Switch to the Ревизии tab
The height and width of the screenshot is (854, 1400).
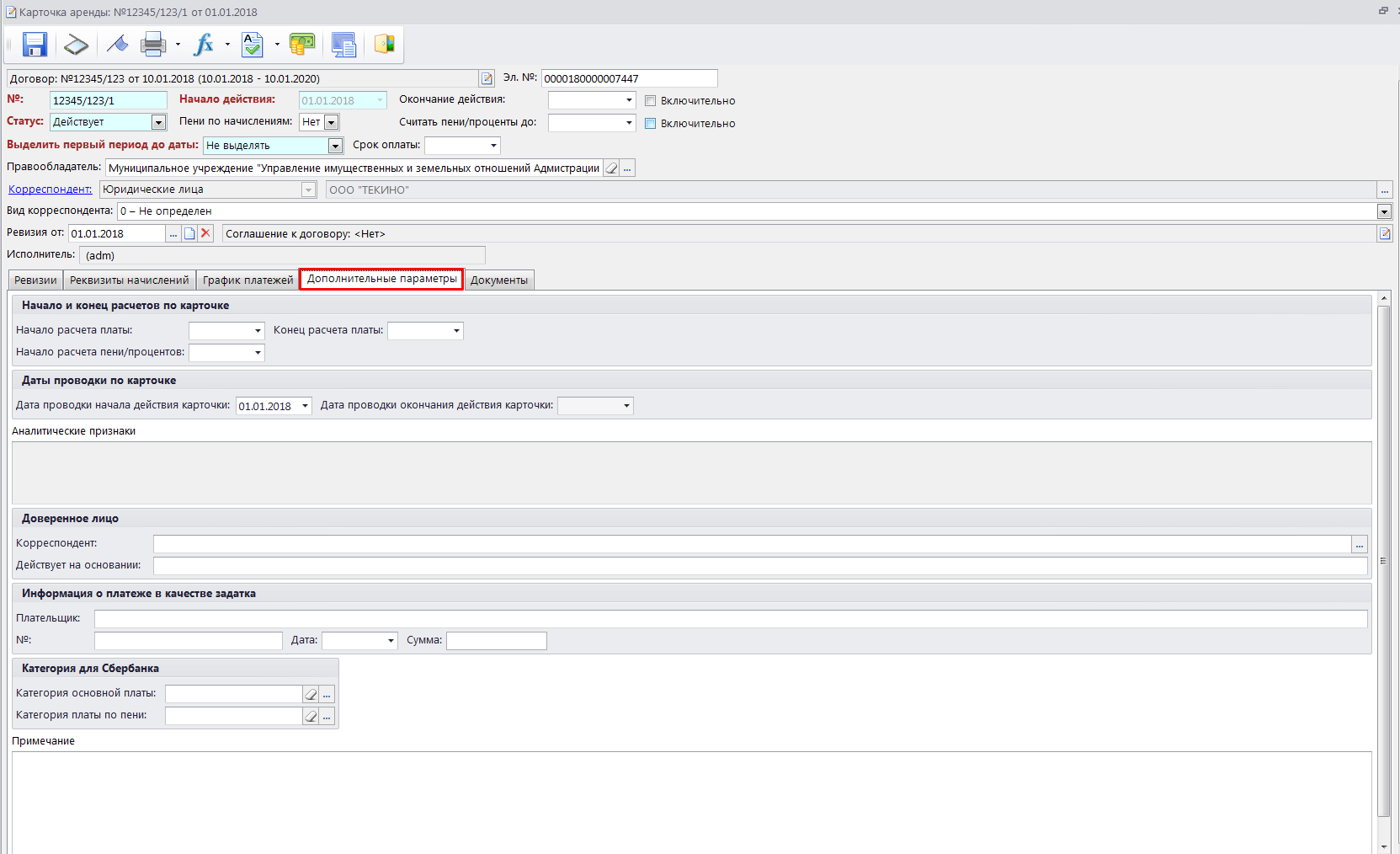pyautogui.click(x=35, y=280)
